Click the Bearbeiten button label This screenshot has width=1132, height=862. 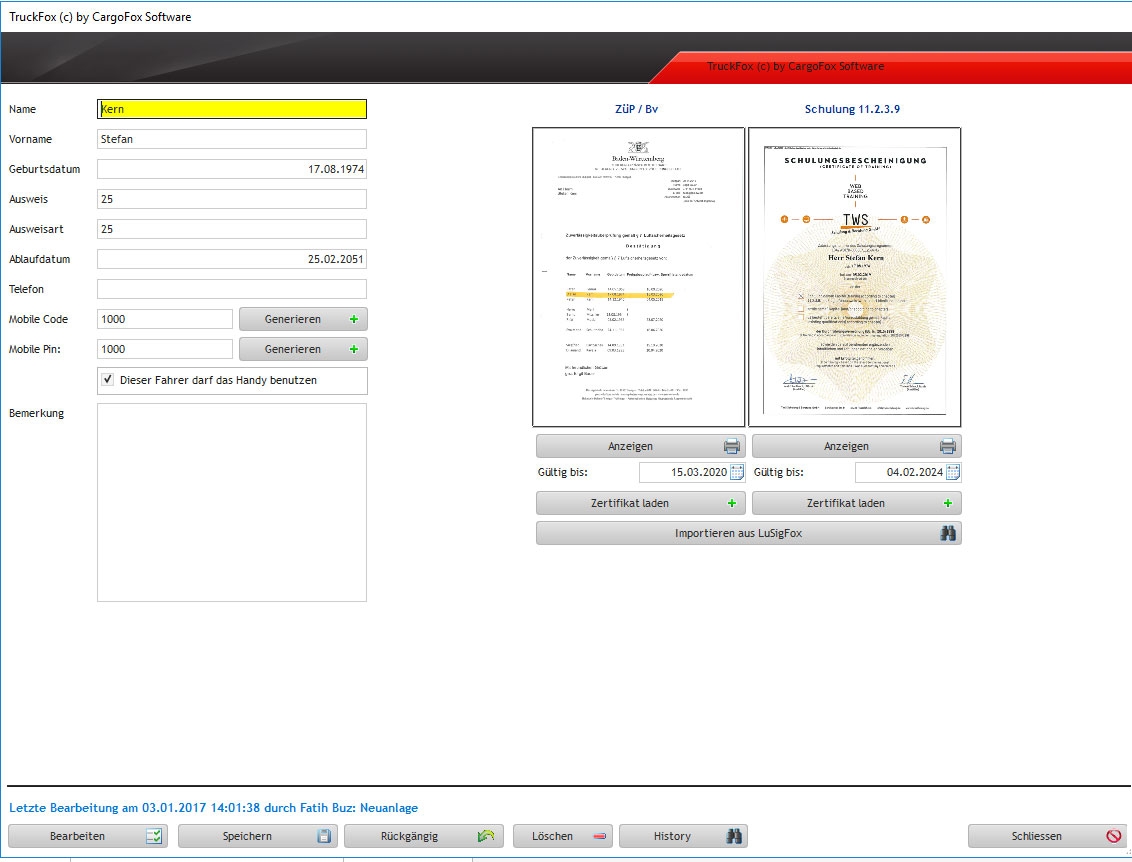[77, 836]
